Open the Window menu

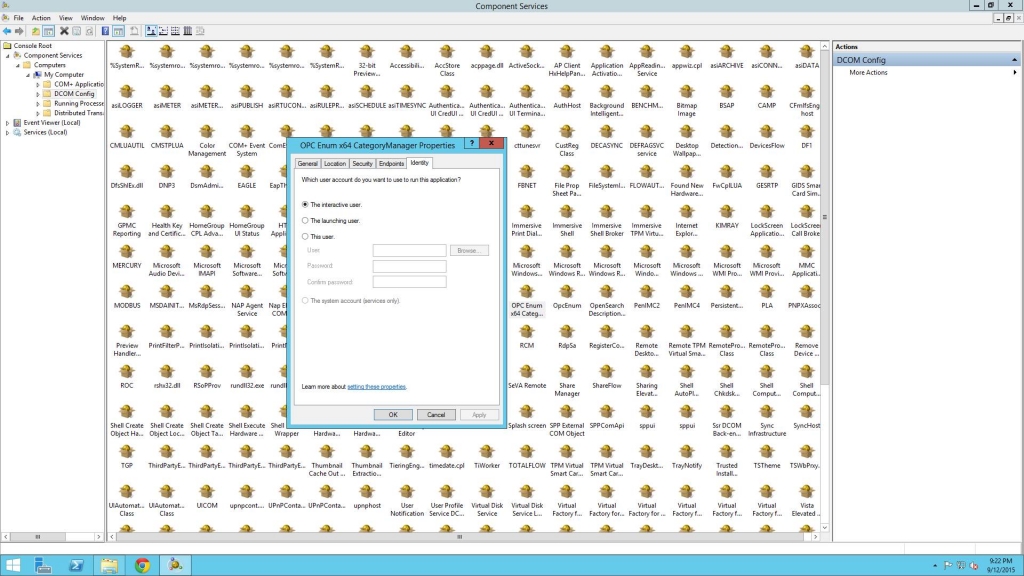pyautogui.click(x=92, y=18)
